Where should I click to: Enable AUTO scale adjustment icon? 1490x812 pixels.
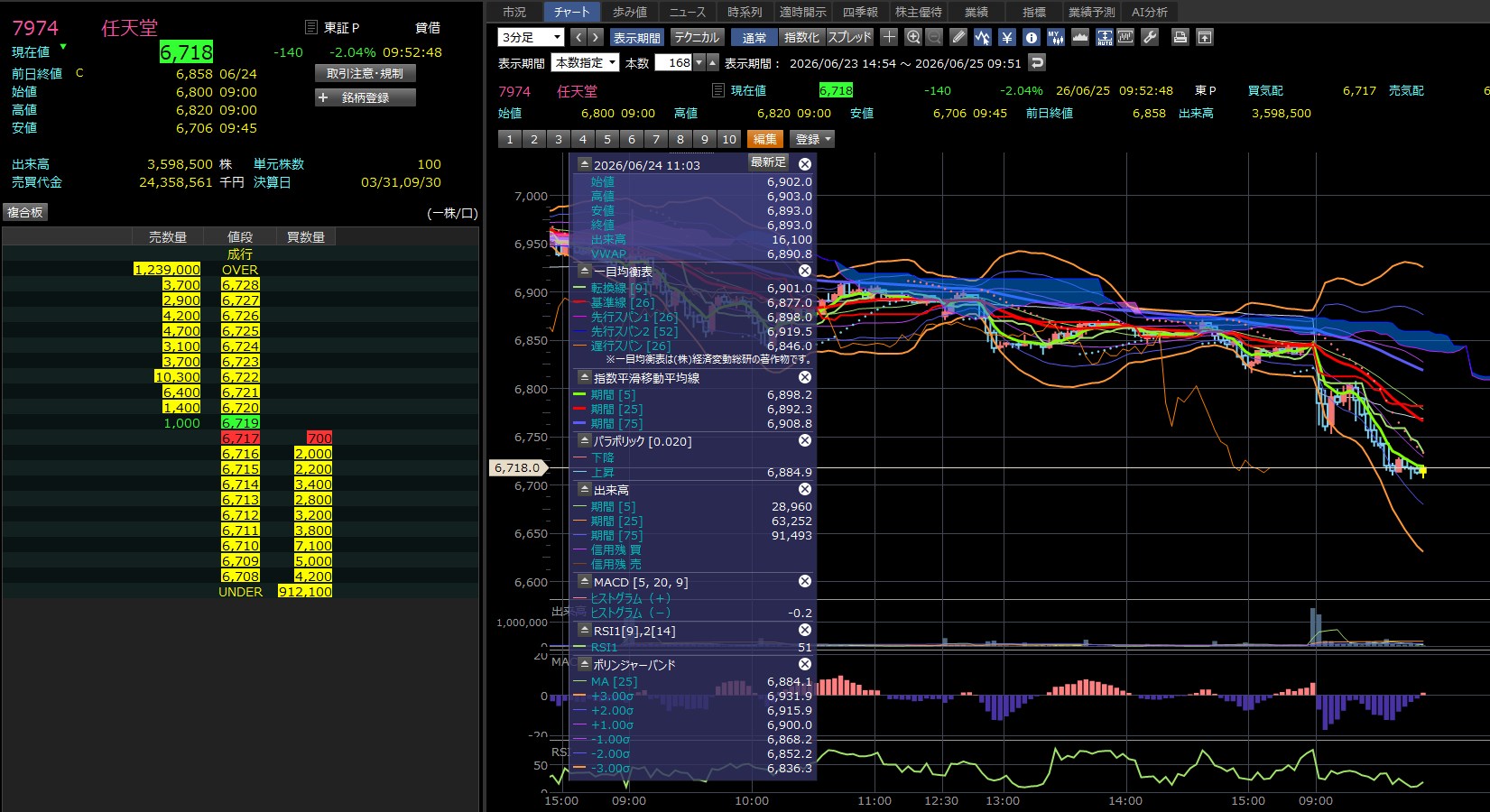(1105, 37)
